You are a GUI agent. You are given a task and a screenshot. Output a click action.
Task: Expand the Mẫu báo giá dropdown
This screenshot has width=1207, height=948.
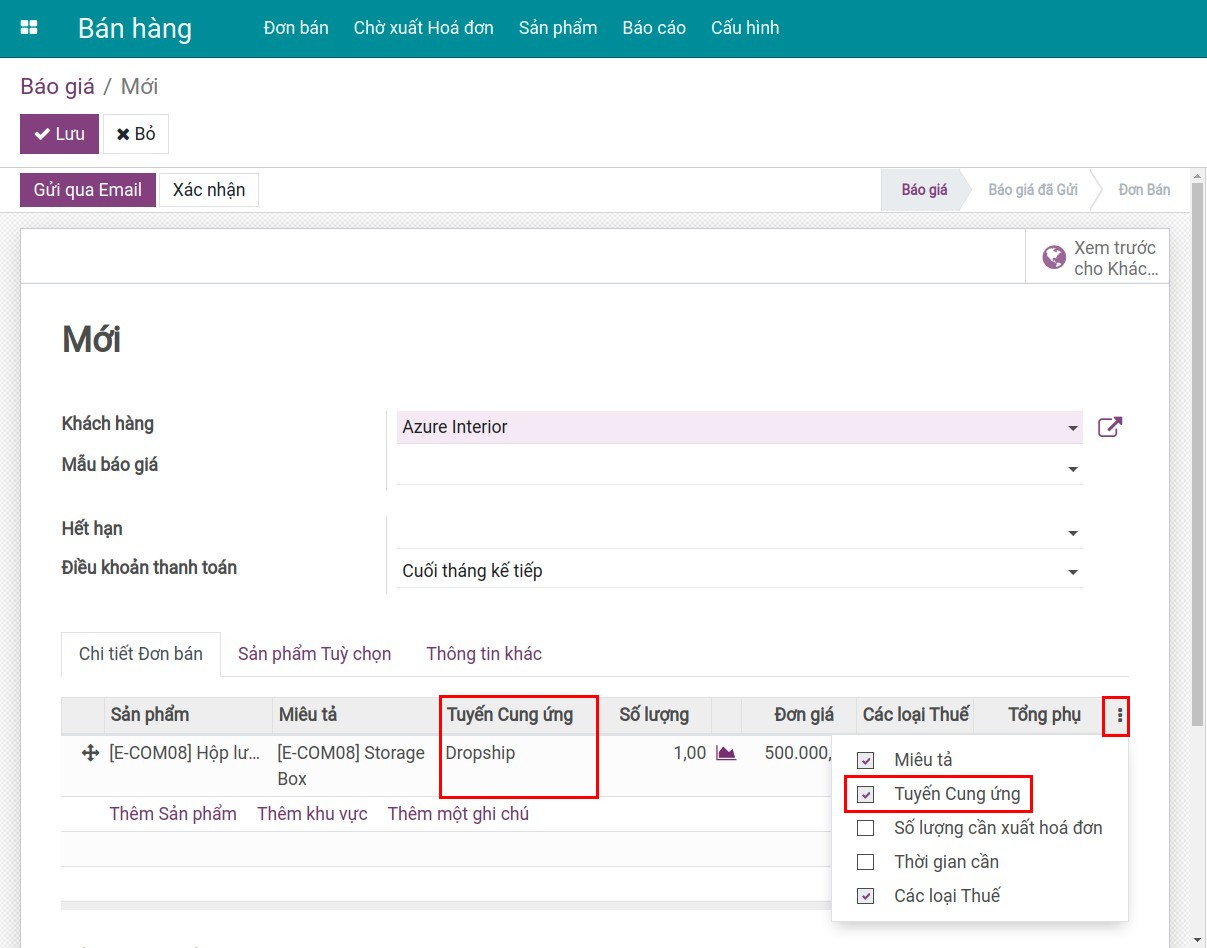(1073, 469)
